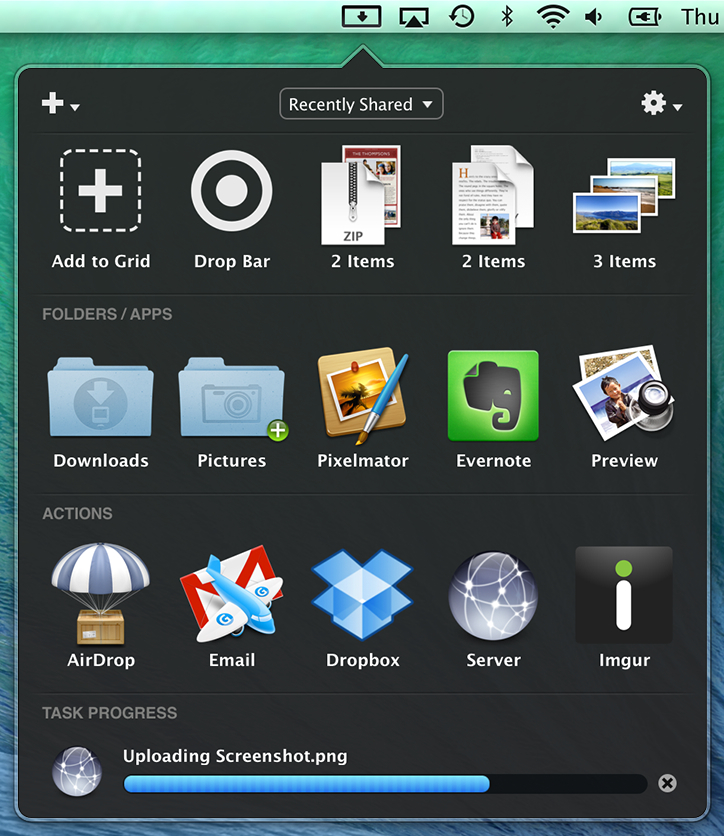Open the Recently Shared dropdown
The width and height of the screenshot is (724, 836).
click(x=361, y=104)
